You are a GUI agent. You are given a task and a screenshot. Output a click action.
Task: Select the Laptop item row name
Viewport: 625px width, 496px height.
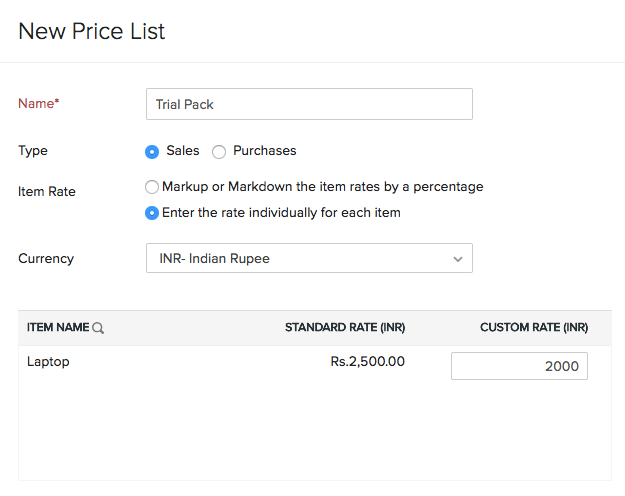tap(48, 362)
